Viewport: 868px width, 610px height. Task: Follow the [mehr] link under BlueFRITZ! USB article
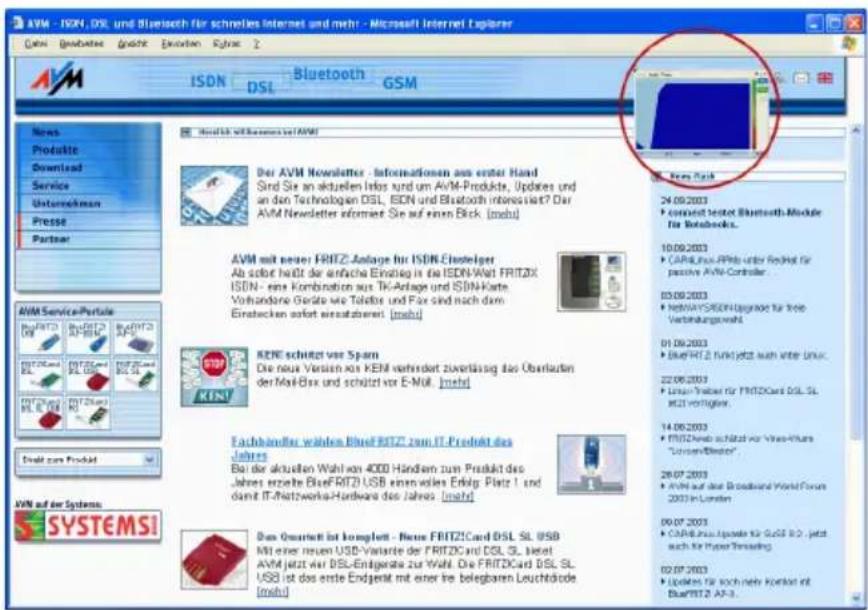click(x=457, y=497)
